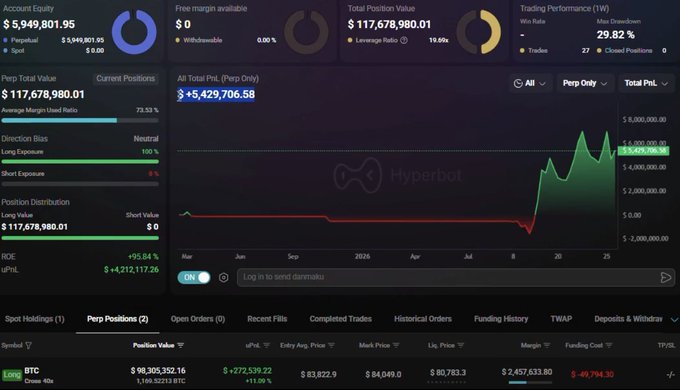
Task: Sort by Entry Avg. Price column icon
Action: pos(331,345)
